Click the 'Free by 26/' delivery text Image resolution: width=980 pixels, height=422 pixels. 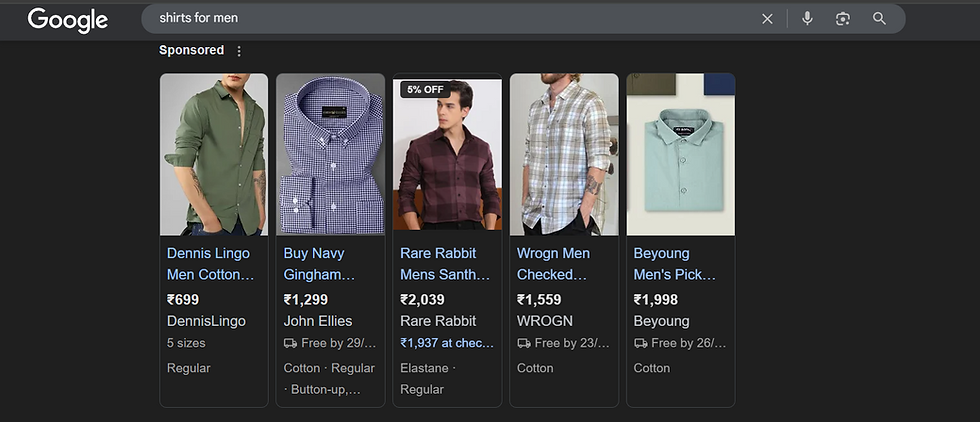click(689, 343)
